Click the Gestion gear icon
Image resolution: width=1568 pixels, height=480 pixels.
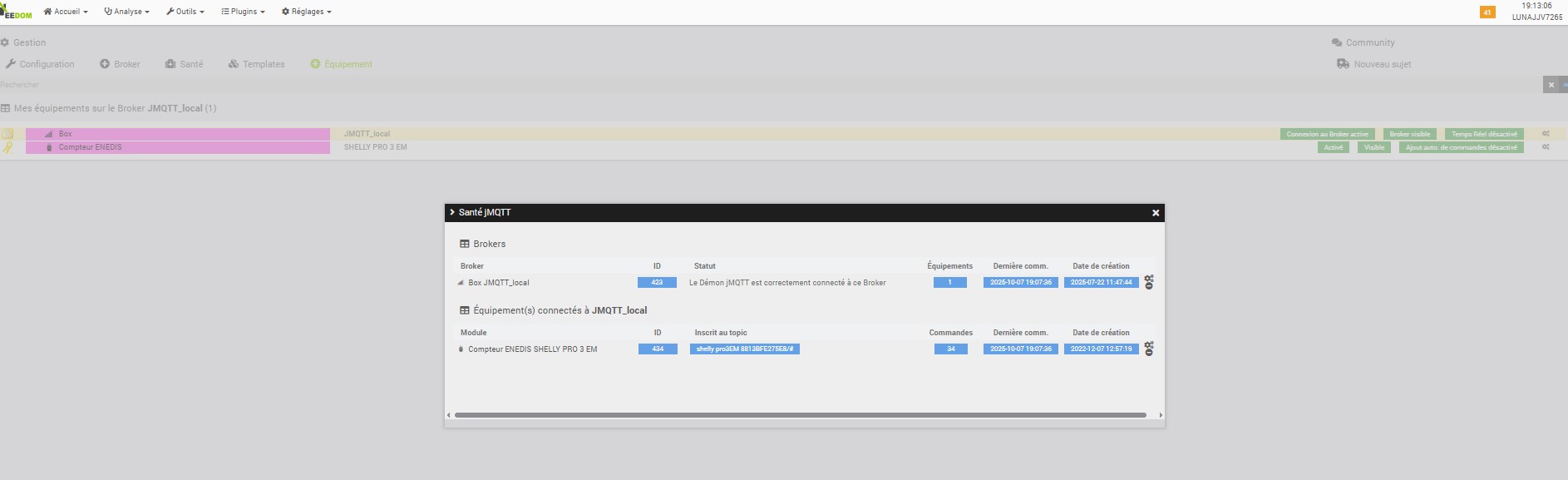coord(5,42)
